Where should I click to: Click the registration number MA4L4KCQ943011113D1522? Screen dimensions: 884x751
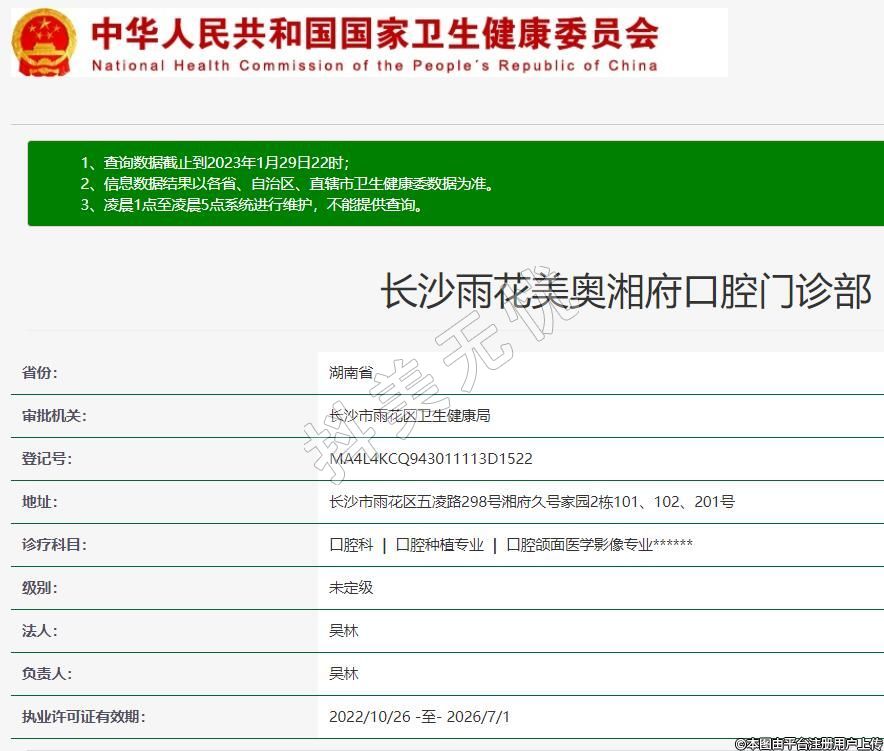point(430,459)
